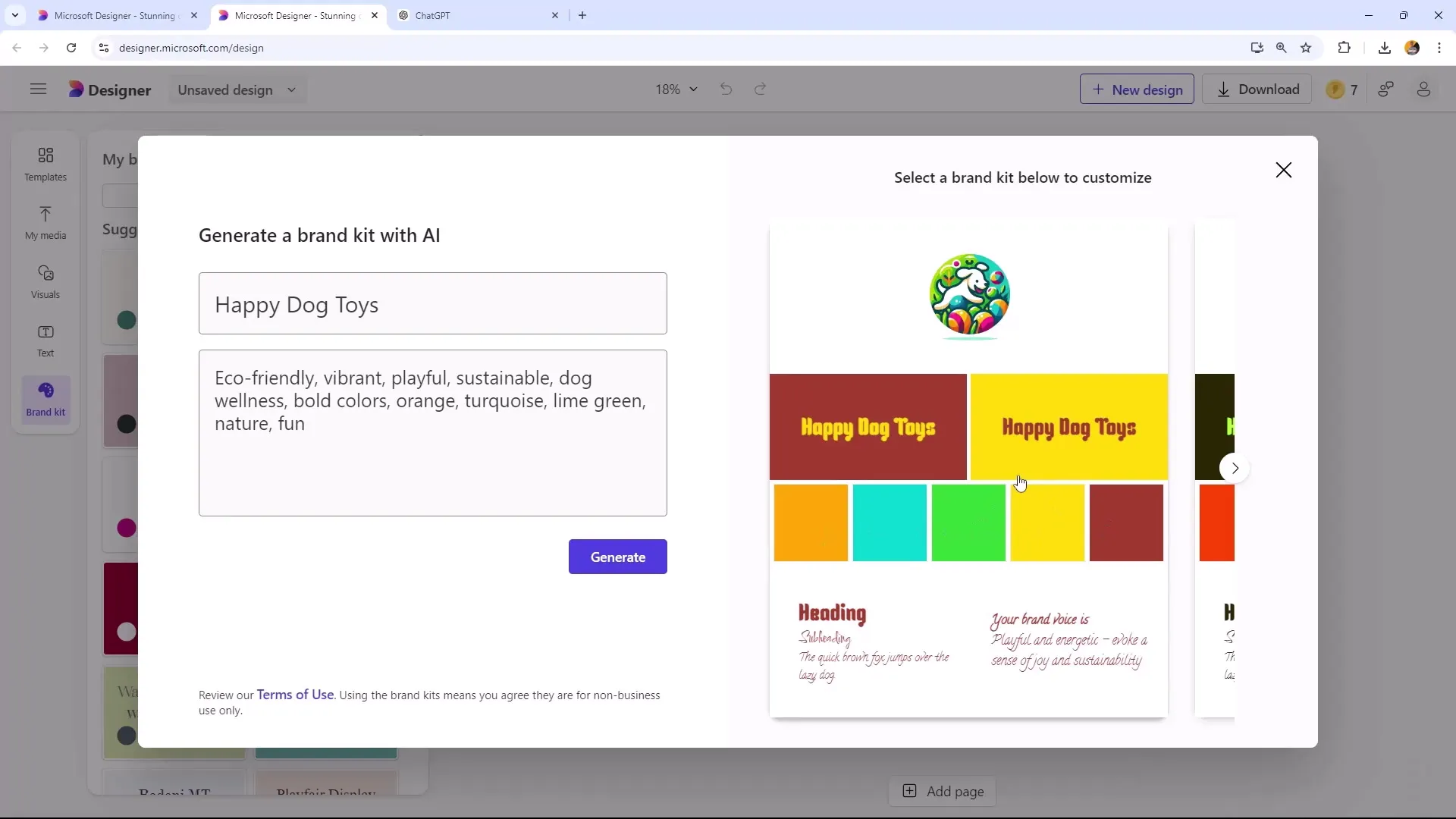Screen dimensions: 1456x819
Task: Click the New design button
Action: point(1137,89)
